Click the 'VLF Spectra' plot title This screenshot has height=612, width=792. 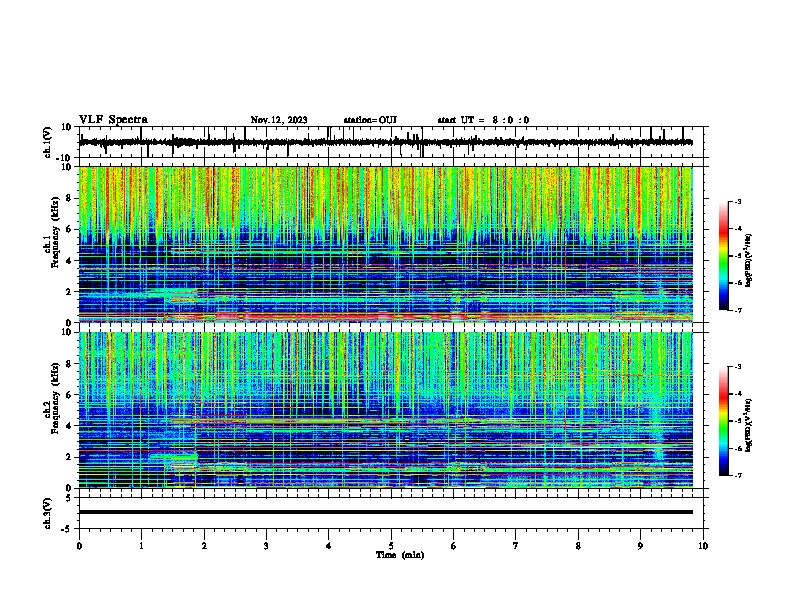click(113, 120)
